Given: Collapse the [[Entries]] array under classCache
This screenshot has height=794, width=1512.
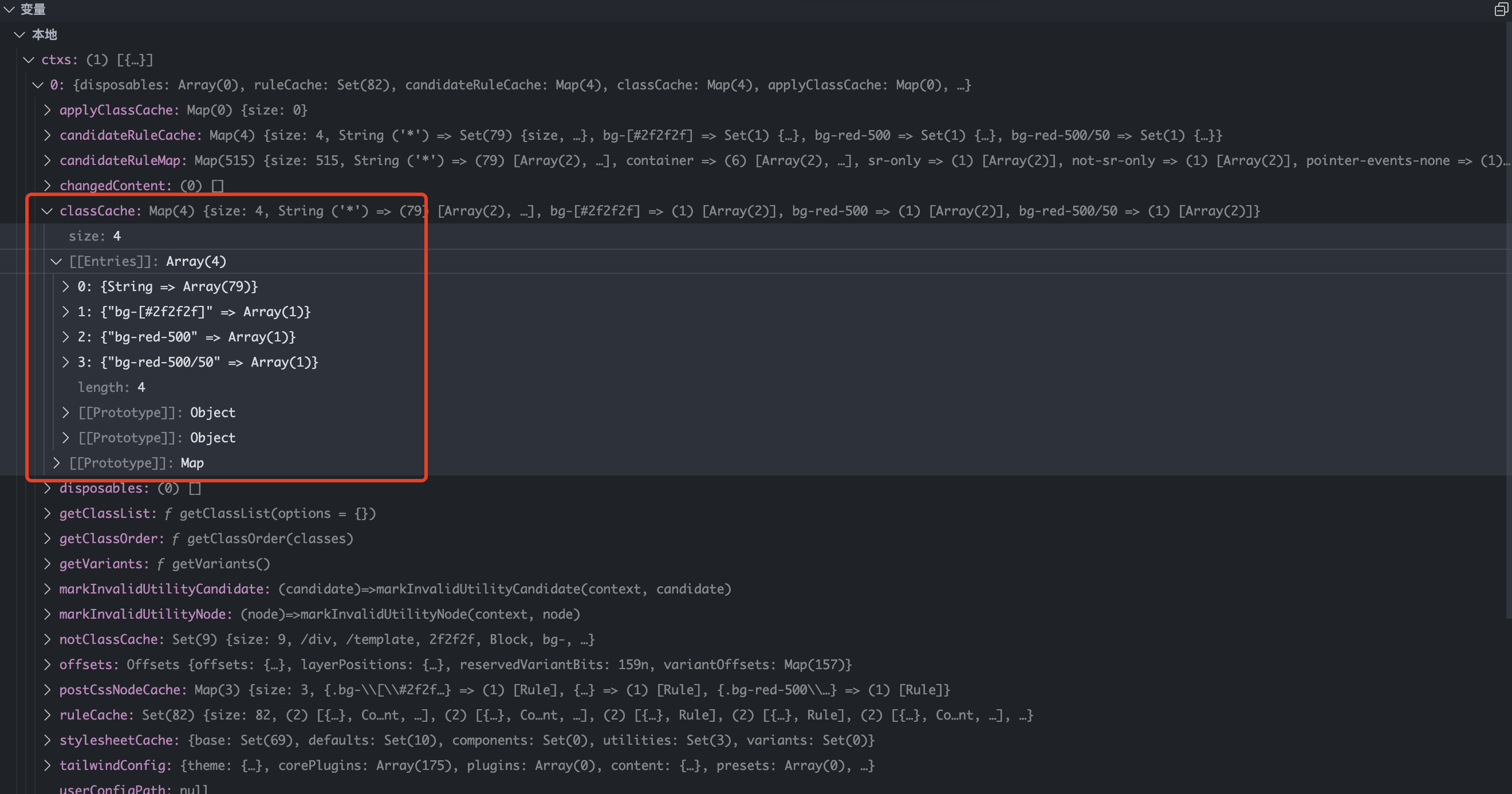Looking at the screenshot, I should [56, 261].
